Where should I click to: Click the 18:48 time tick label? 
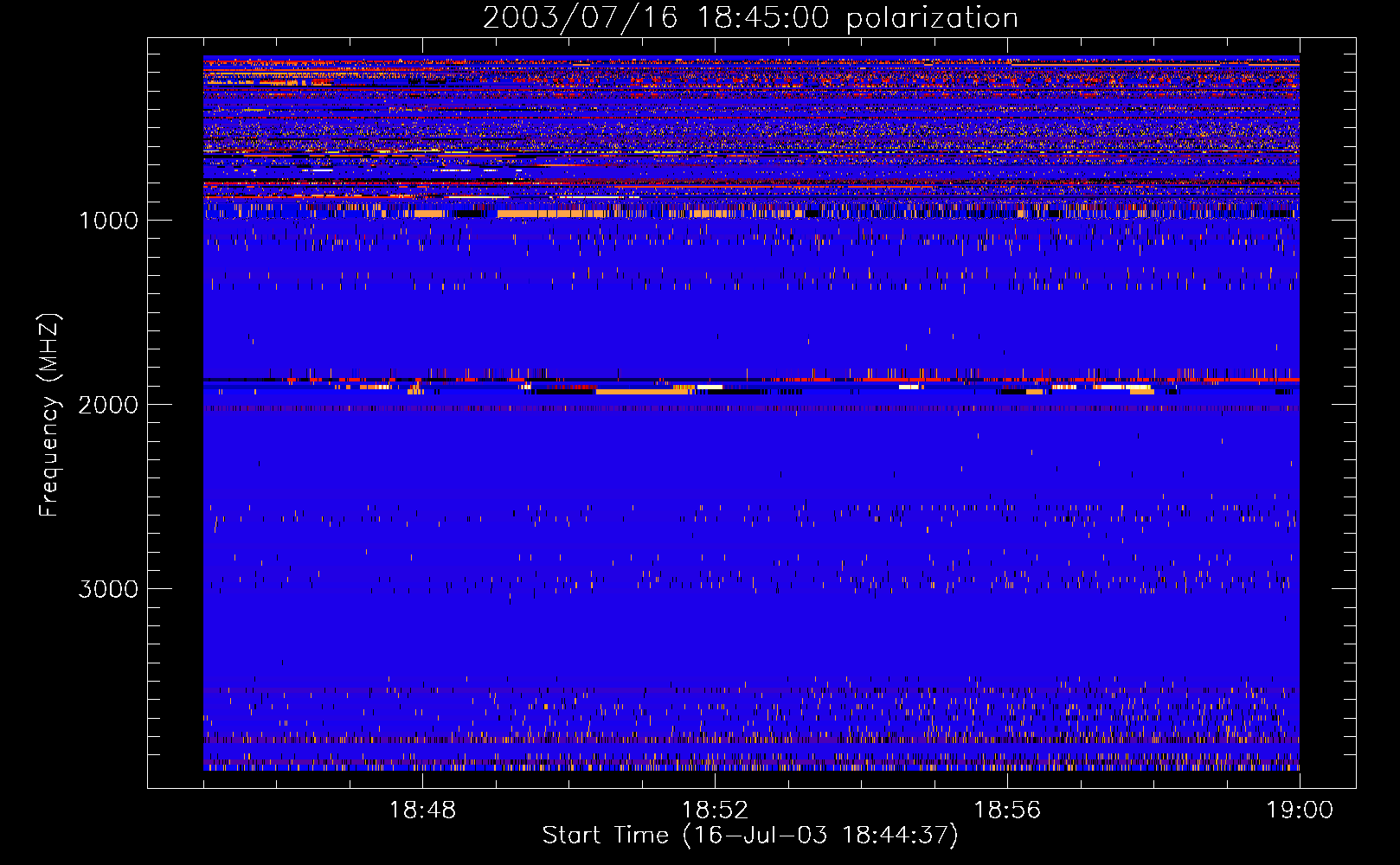[422, 811]
